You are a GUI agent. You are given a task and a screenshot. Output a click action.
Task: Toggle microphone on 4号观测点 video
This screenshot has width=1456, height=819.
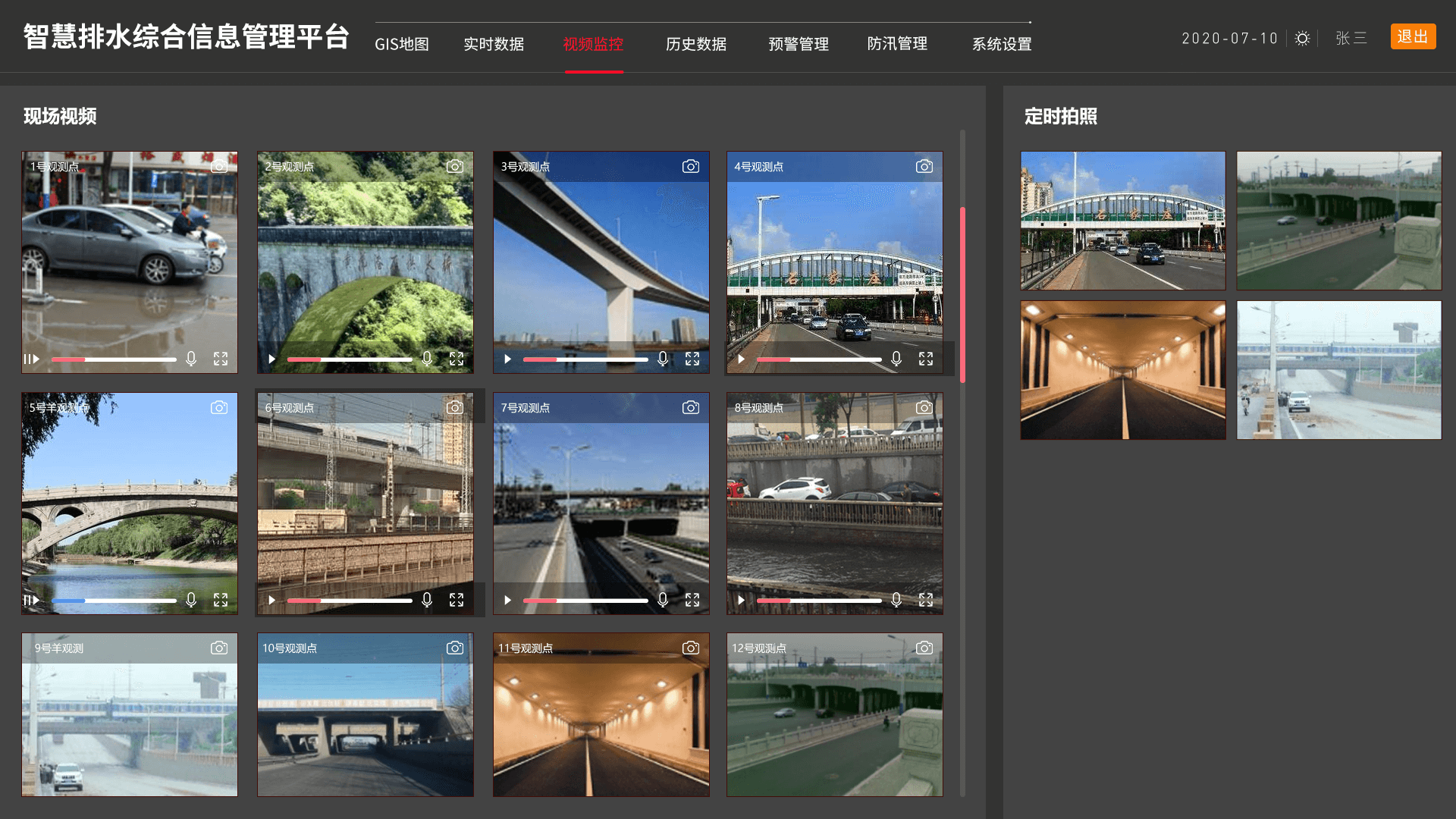click(896, 359)
